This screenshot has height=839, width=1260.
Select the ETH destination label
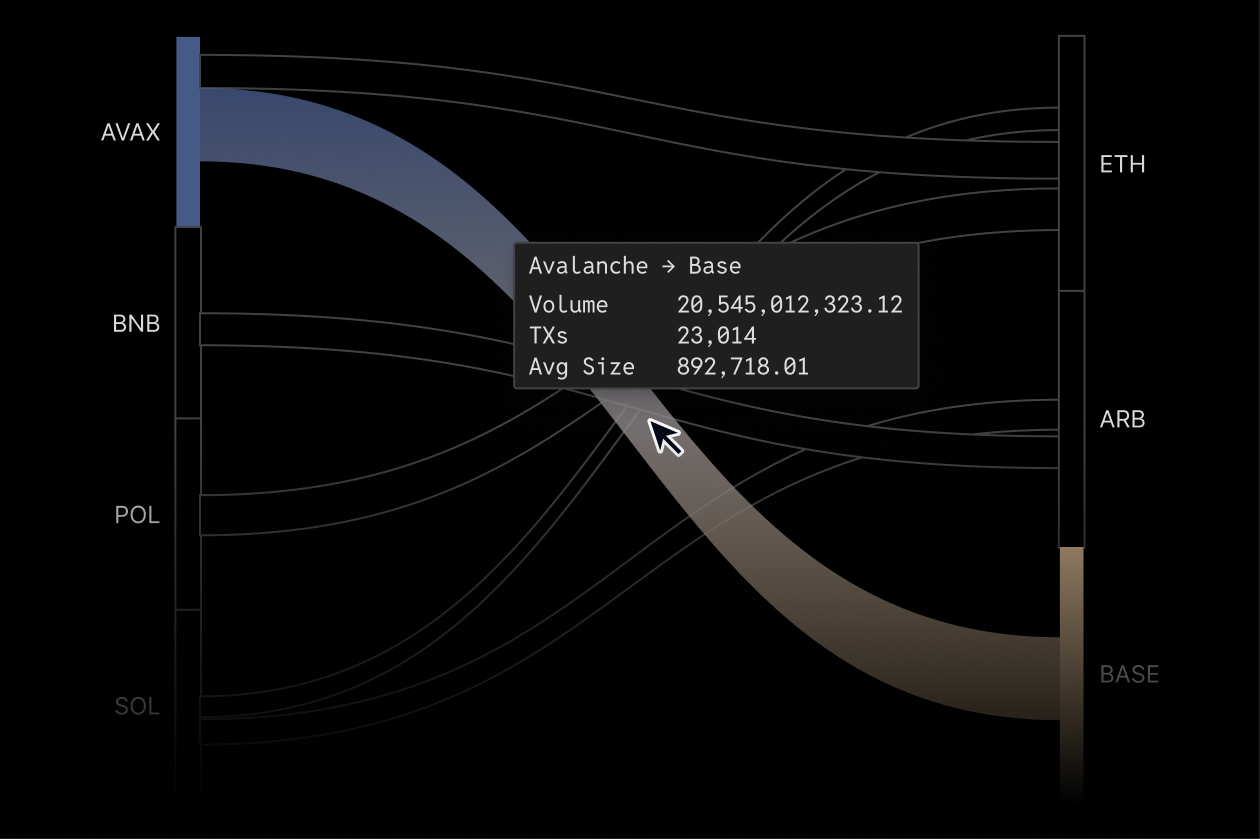click(x=1122, y=164)
